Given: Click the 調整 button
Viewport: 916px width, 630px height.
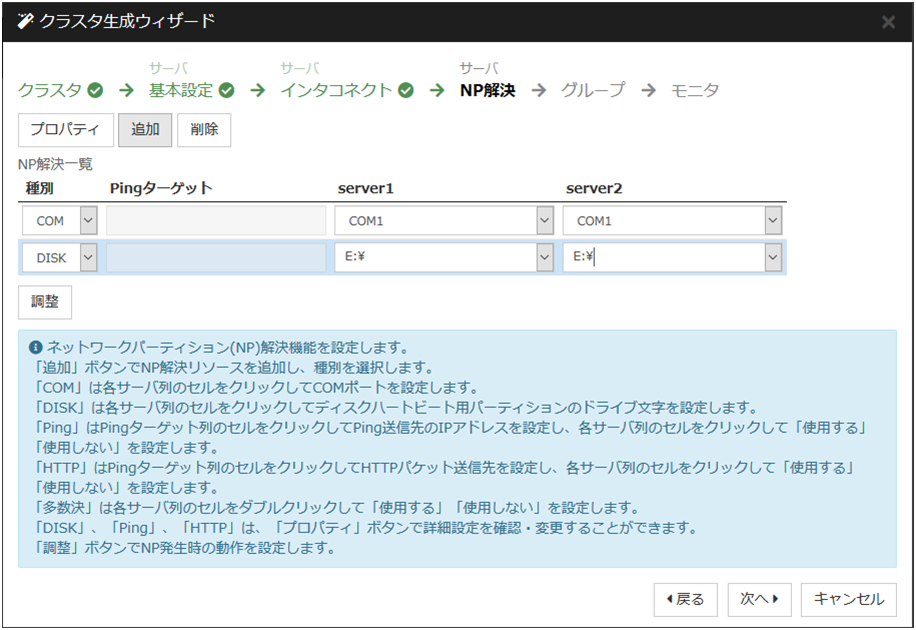Looking at the screenshot, I should click(x=45, y=301).
